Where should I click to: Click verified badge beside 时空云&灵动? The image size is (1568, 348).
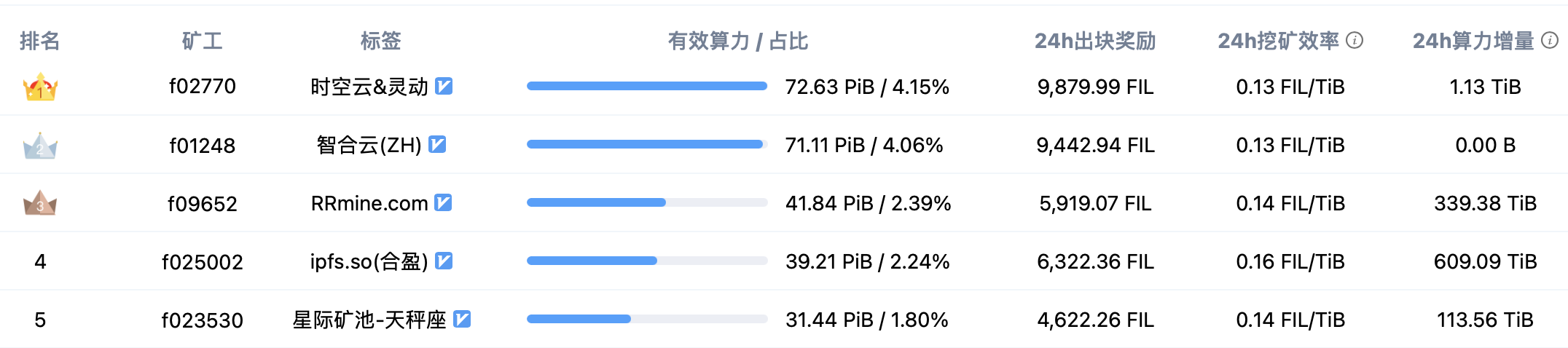point(444,86)
